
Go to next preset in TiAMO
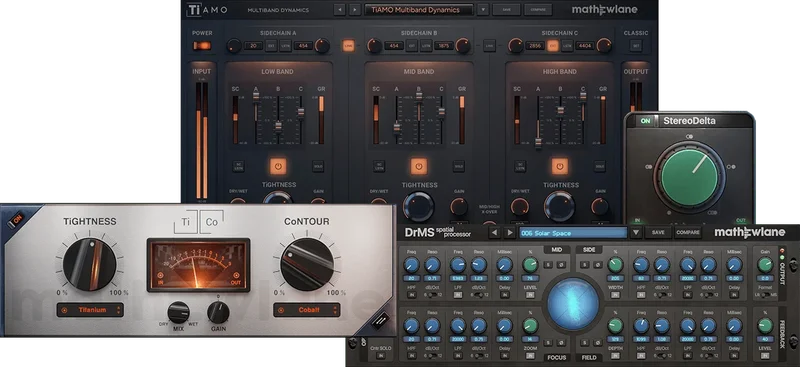pos(355,10)
